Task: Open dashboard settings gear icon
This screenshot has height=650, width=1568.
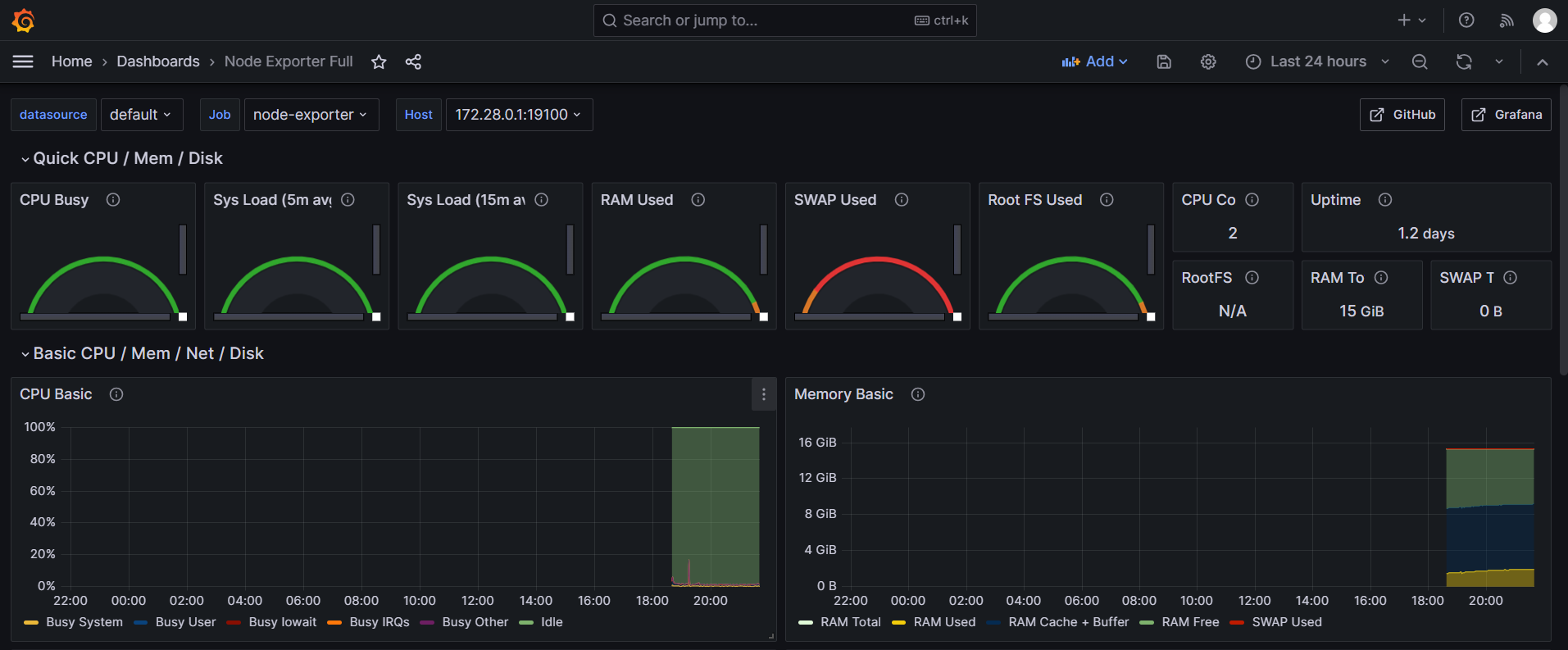Action: pos(1208,62)
